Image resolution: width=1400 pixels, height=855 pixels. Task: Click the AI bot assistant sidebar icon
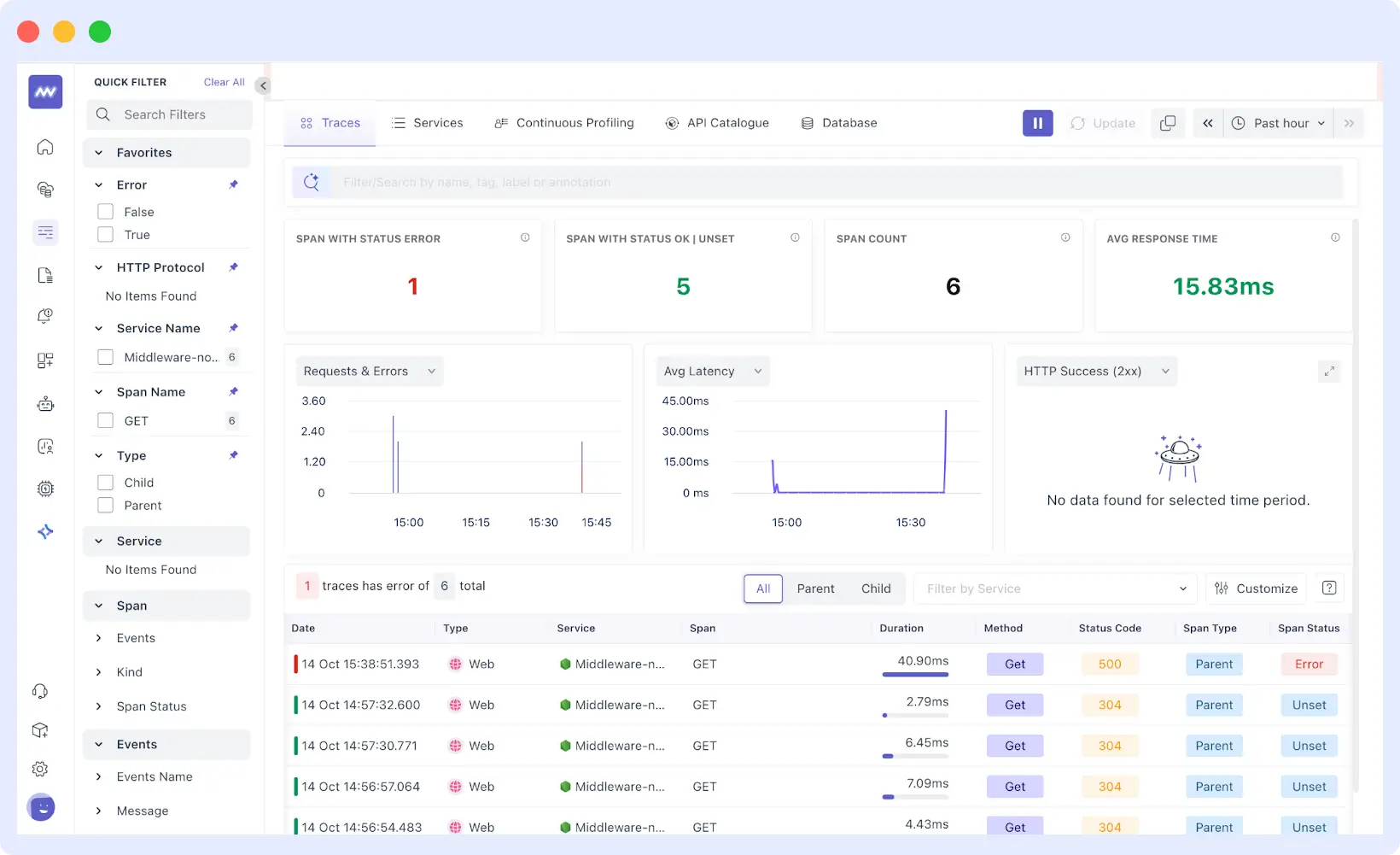pos(44,403)
